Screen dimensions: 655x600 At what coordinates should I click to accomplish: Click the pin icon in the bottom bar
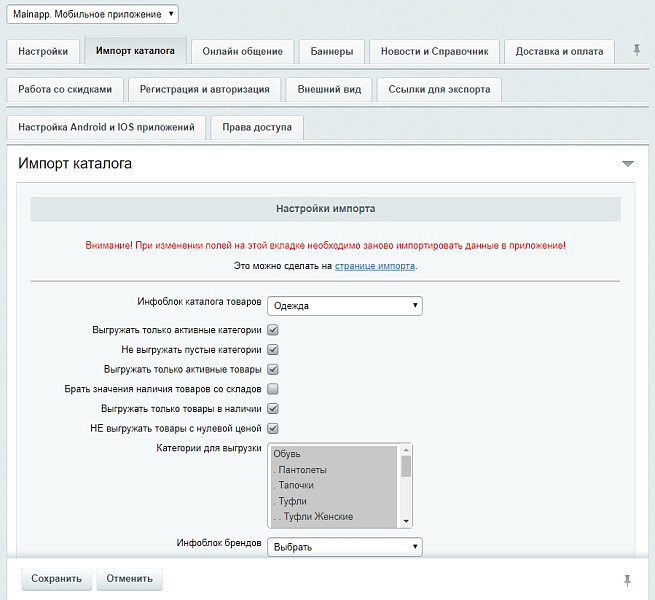coord(627,580)
